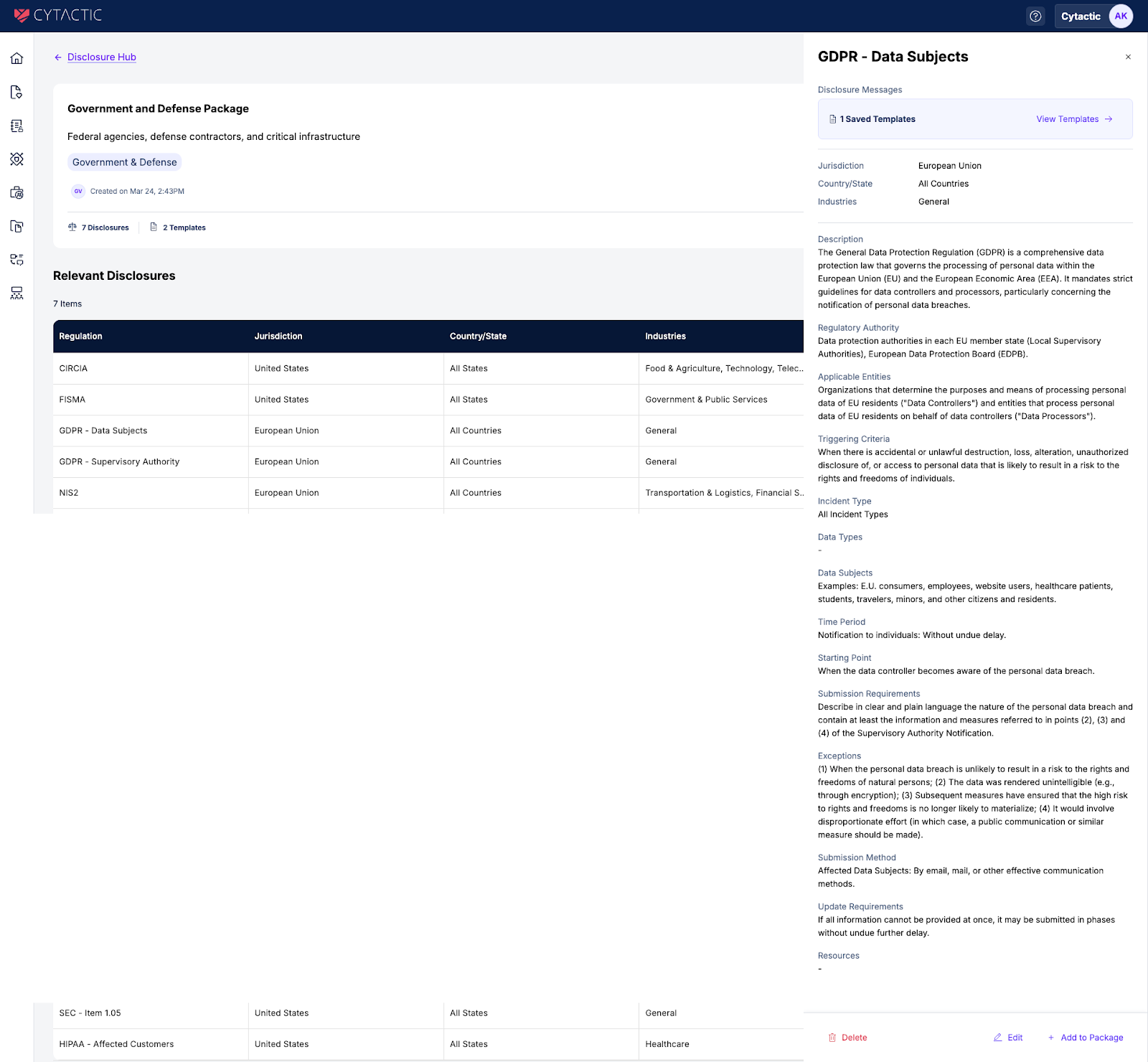Open the files copy sidebar icon
The image size is (1148, 1062).
click(x=17, y=226)
